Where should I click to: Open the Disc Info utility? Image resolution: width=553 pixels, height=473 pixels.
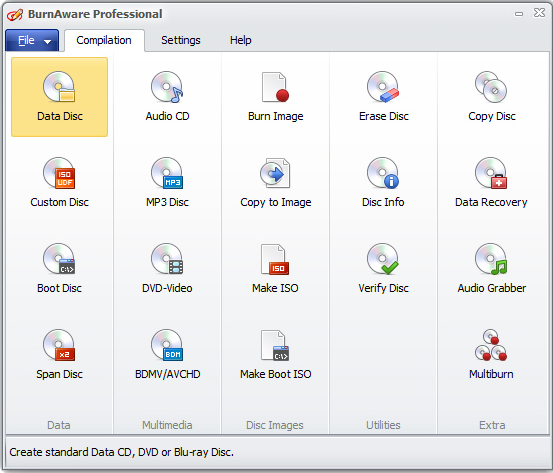click(x=383, y=183)
